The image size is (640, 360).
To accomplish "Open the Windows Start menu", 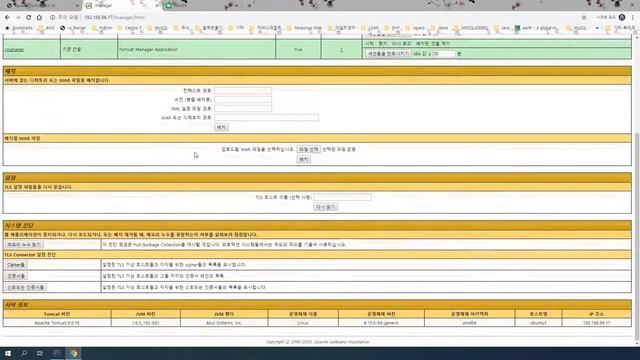I will pyautogui.click(x=8, y=353).
